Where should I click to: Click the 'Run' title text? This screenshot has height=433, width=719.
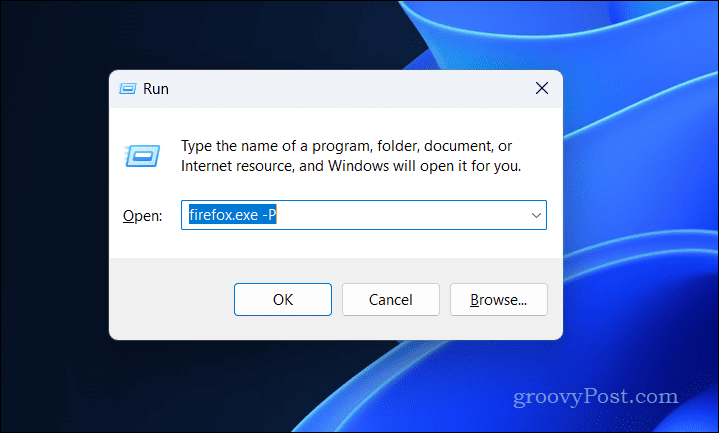click(x=155, y=89)
